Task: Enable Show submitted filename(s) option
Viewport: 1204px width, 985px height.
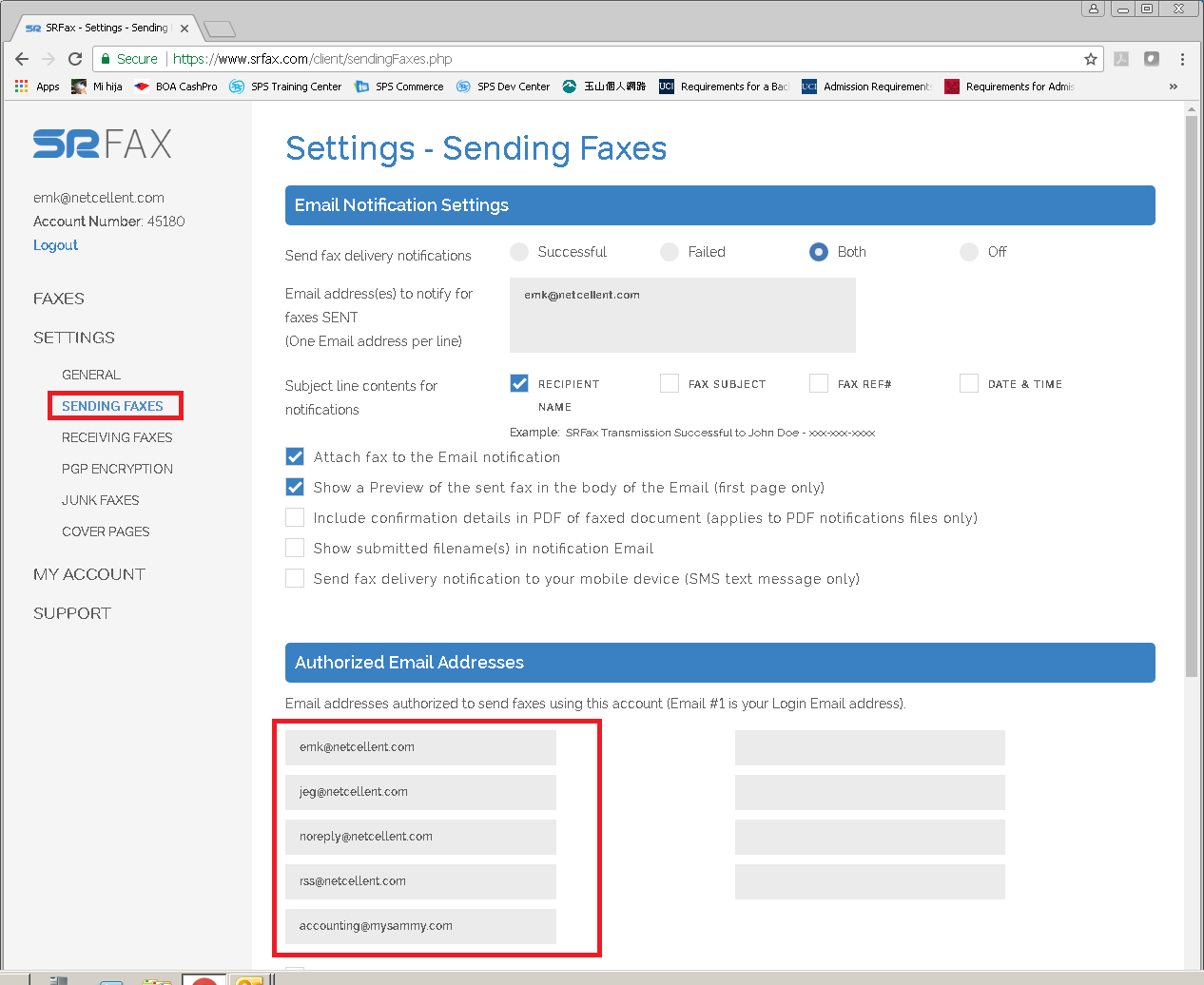Action: 295,548
